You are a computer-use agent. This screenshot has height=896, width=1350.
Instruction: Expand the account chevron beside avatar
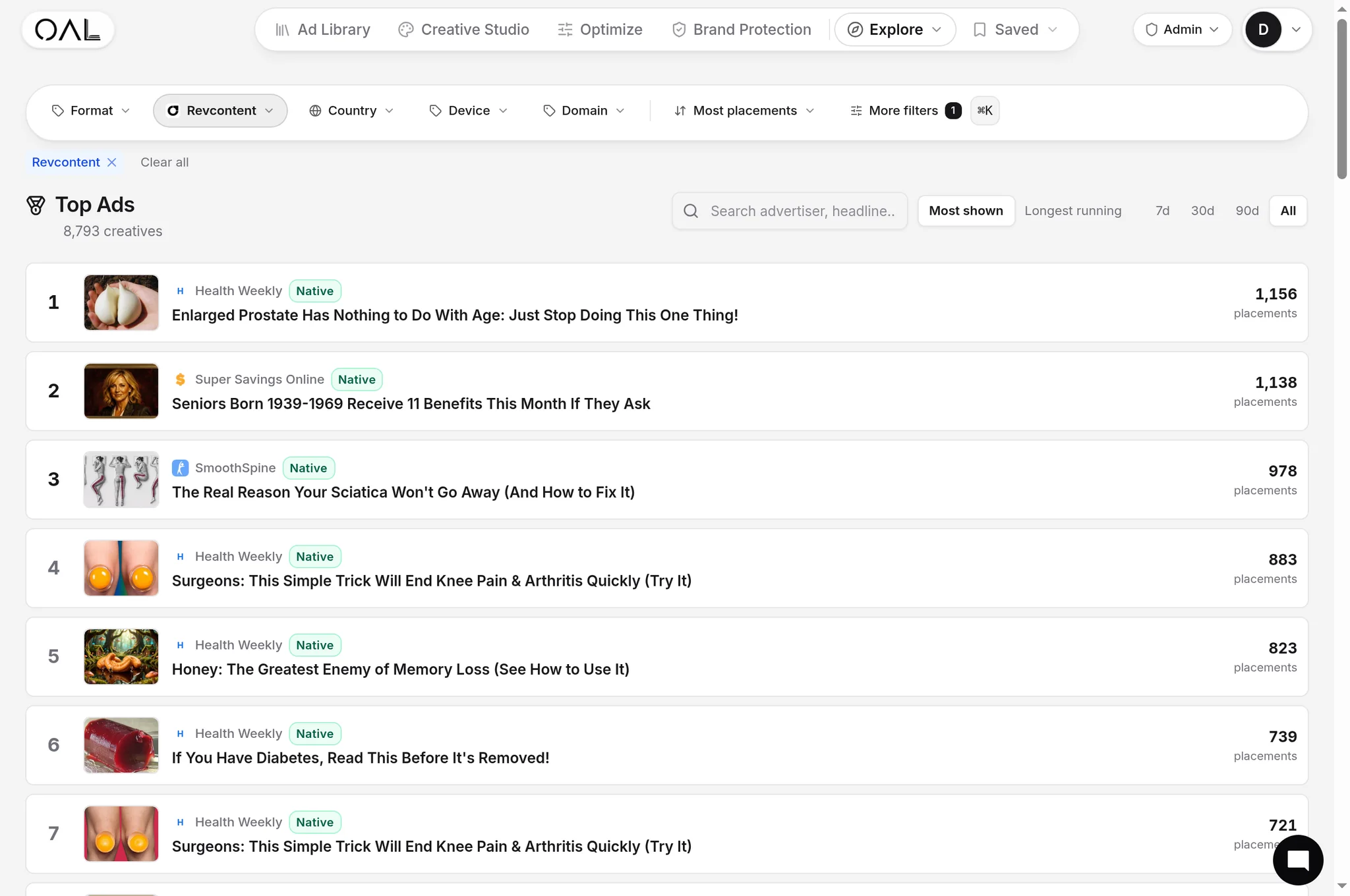(x=1296, y=30)
